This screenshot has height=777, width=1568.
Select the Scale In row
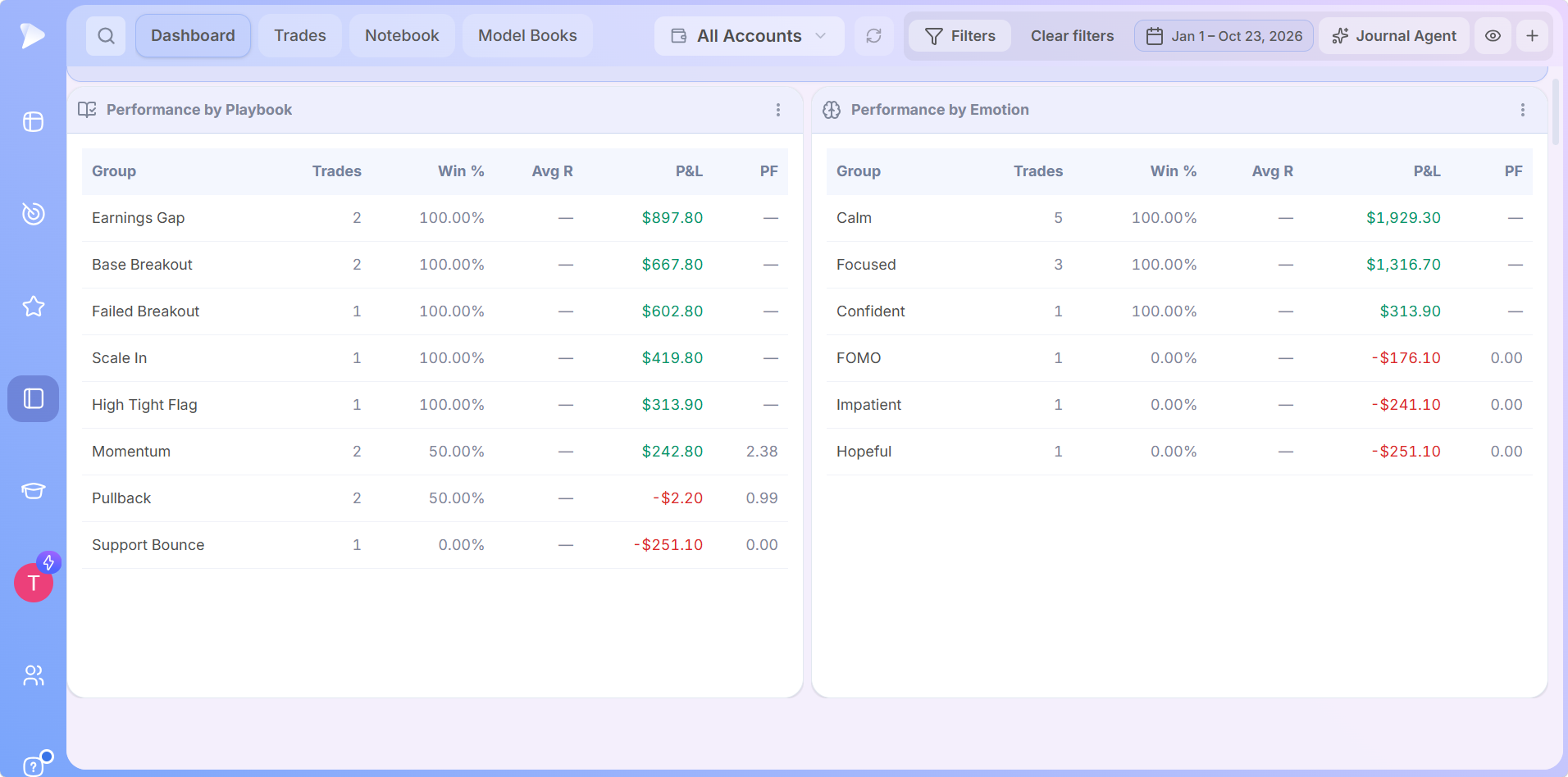pos(435,358)
